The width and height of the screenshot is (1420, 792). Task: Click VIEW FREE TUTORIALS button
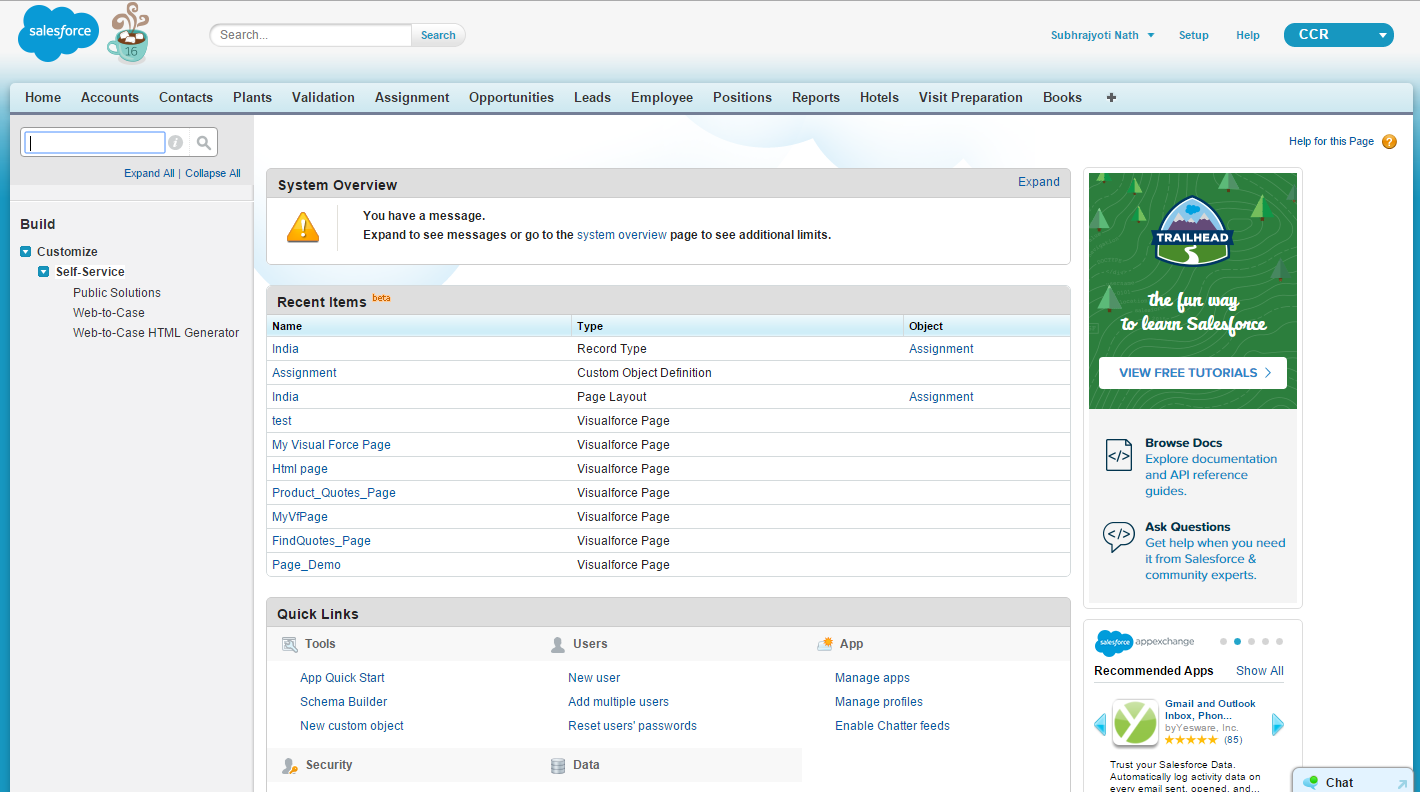(x=1193, y=373)
